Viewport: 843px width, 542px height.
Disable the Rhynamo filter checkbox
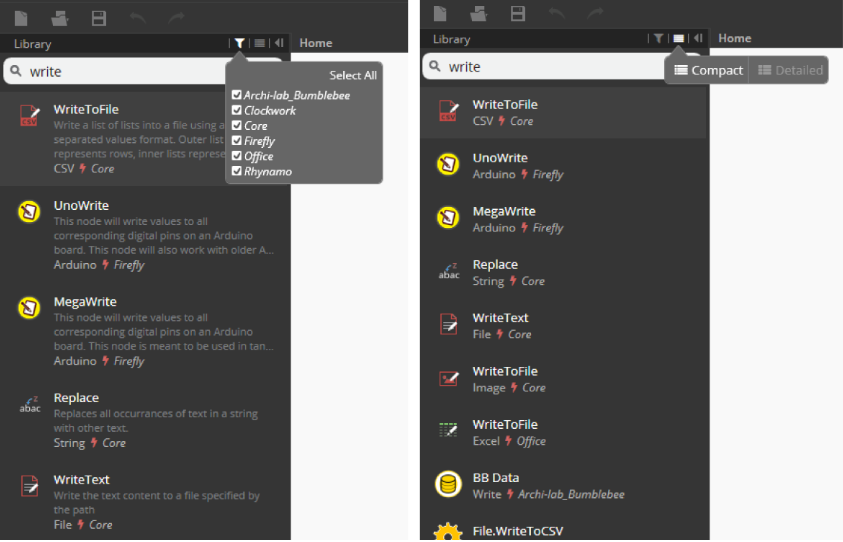[x=237, y=171]
